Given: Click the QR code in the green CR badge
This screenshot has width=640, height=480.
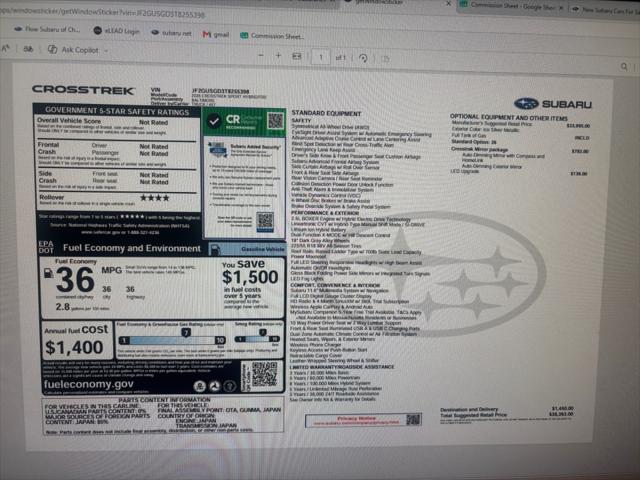Looking at the screenshot, I should [x=276, y=120].
